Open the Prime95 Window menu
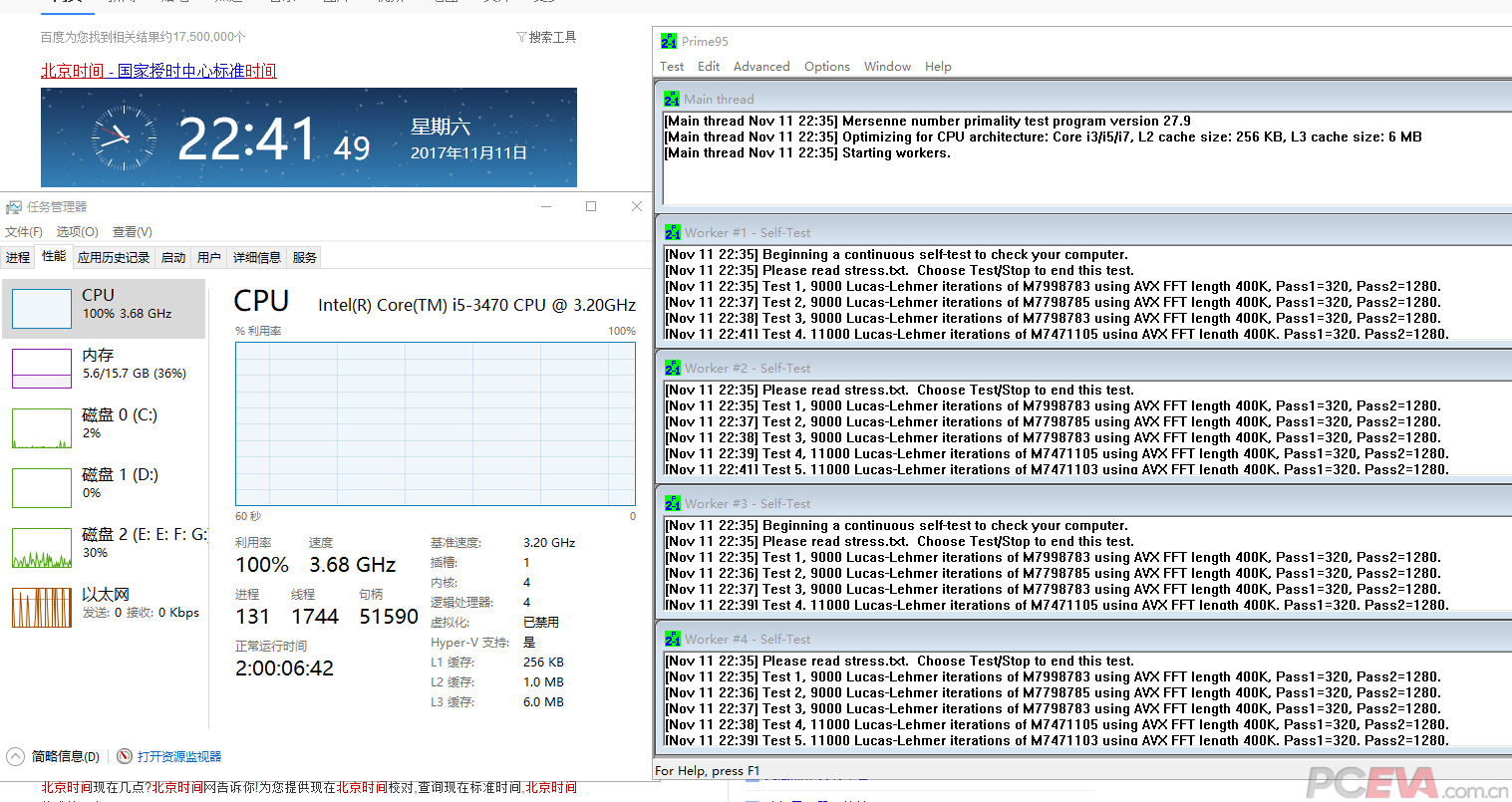 click(887, 67)
